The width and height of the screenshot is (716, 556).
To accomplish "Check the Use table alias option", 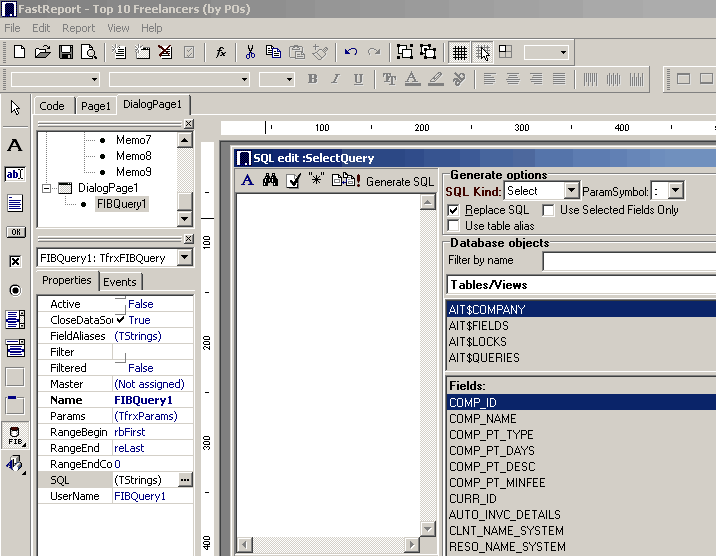I will click(x=454, y=226).
